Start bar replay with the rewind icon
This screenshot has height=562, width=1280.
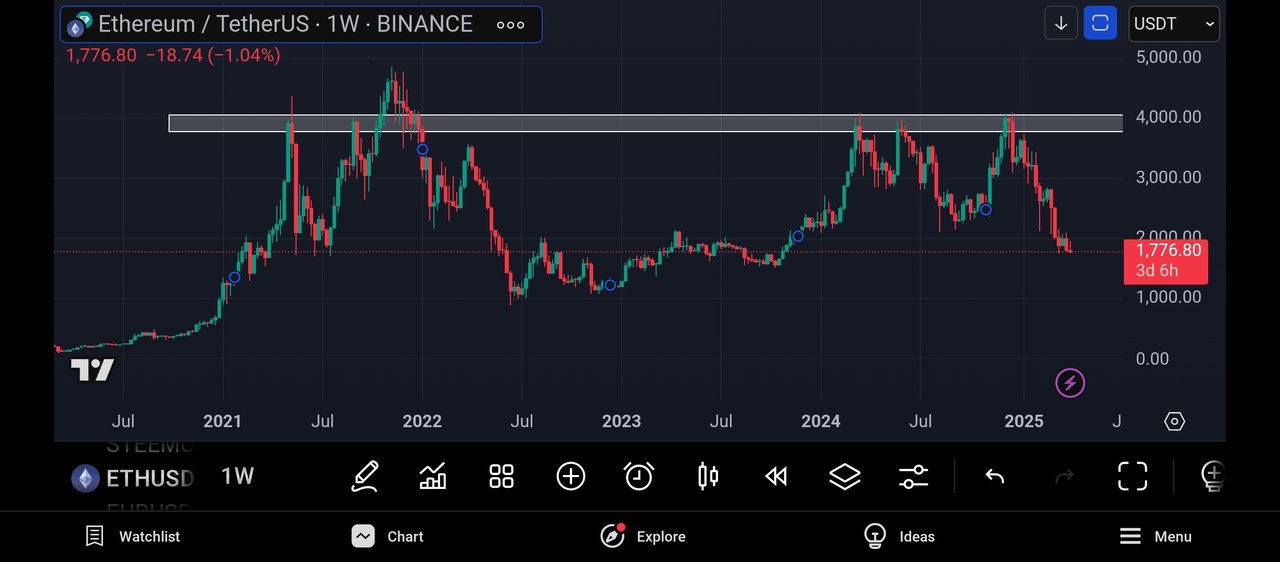[776, 476]
